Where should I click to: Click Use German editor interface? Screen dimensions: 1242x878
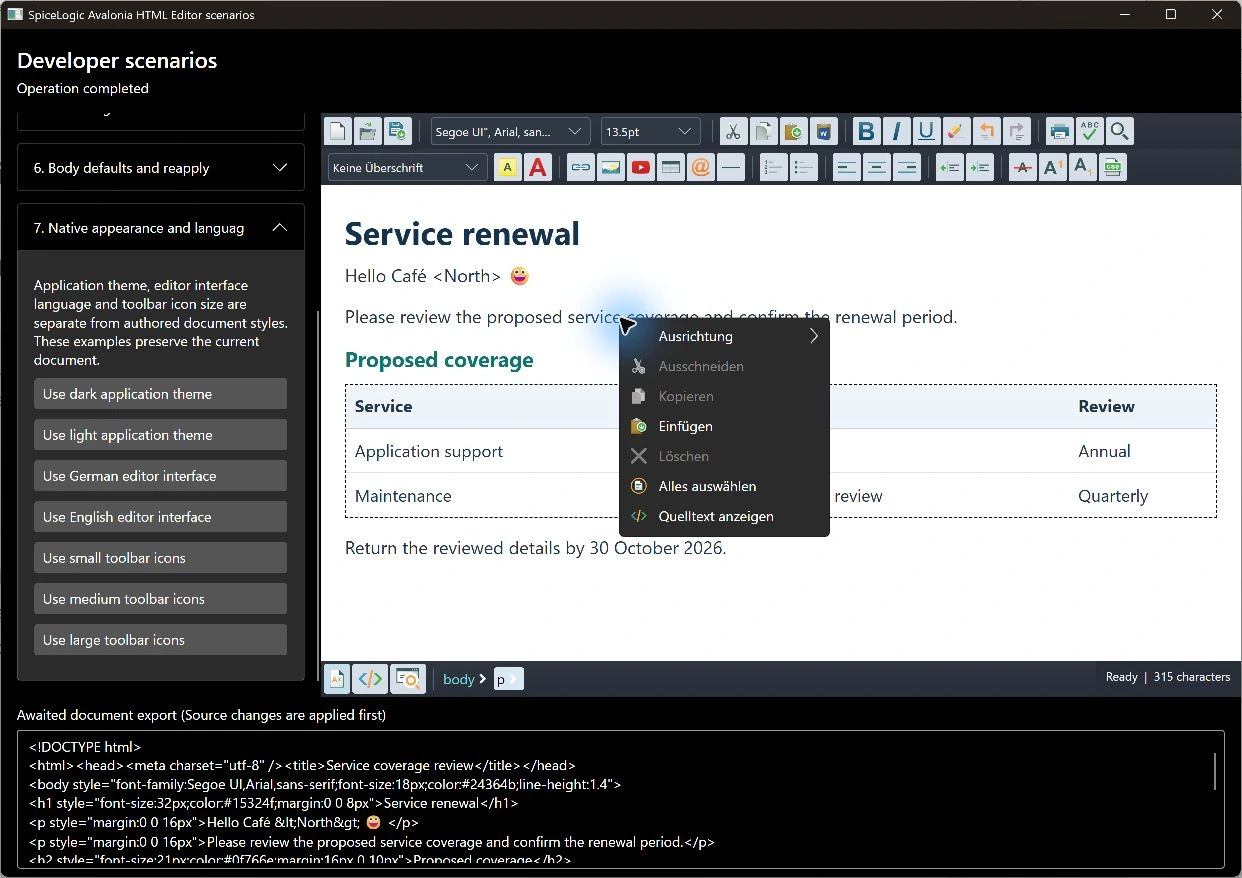click(x=160, y=476)
